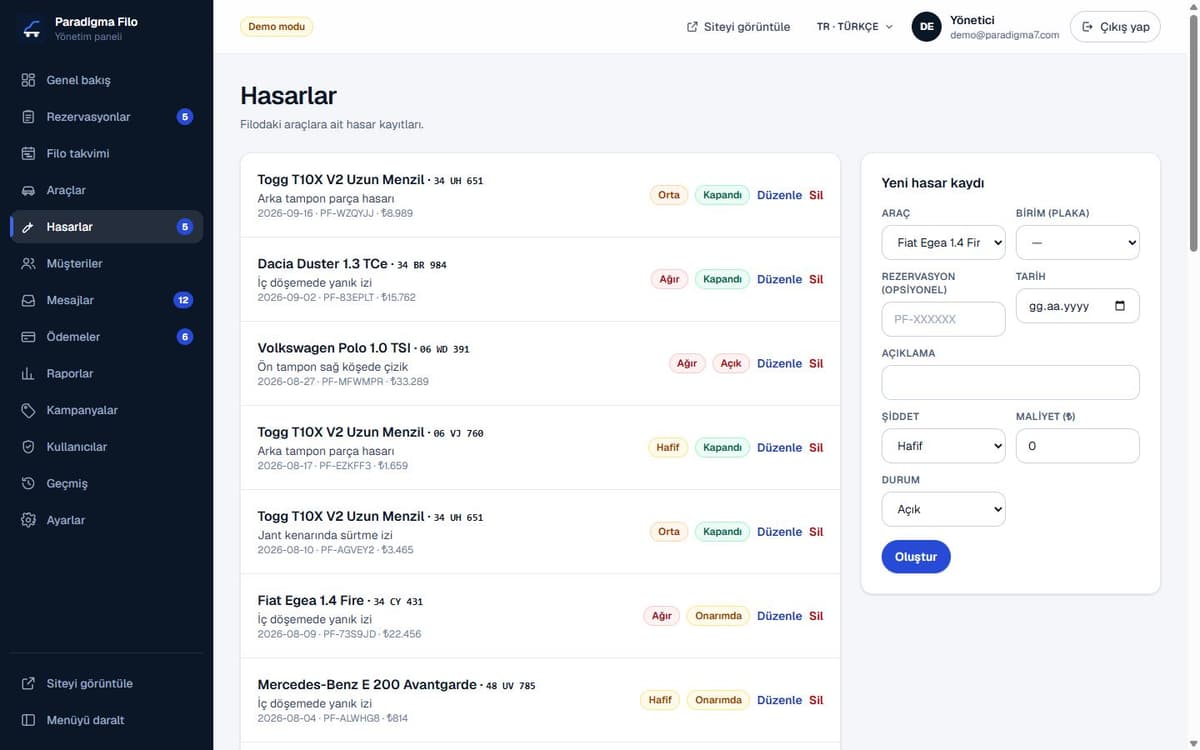
Task: Click the Rezervasyonlar sidebar icon
Action: point(28,117)
